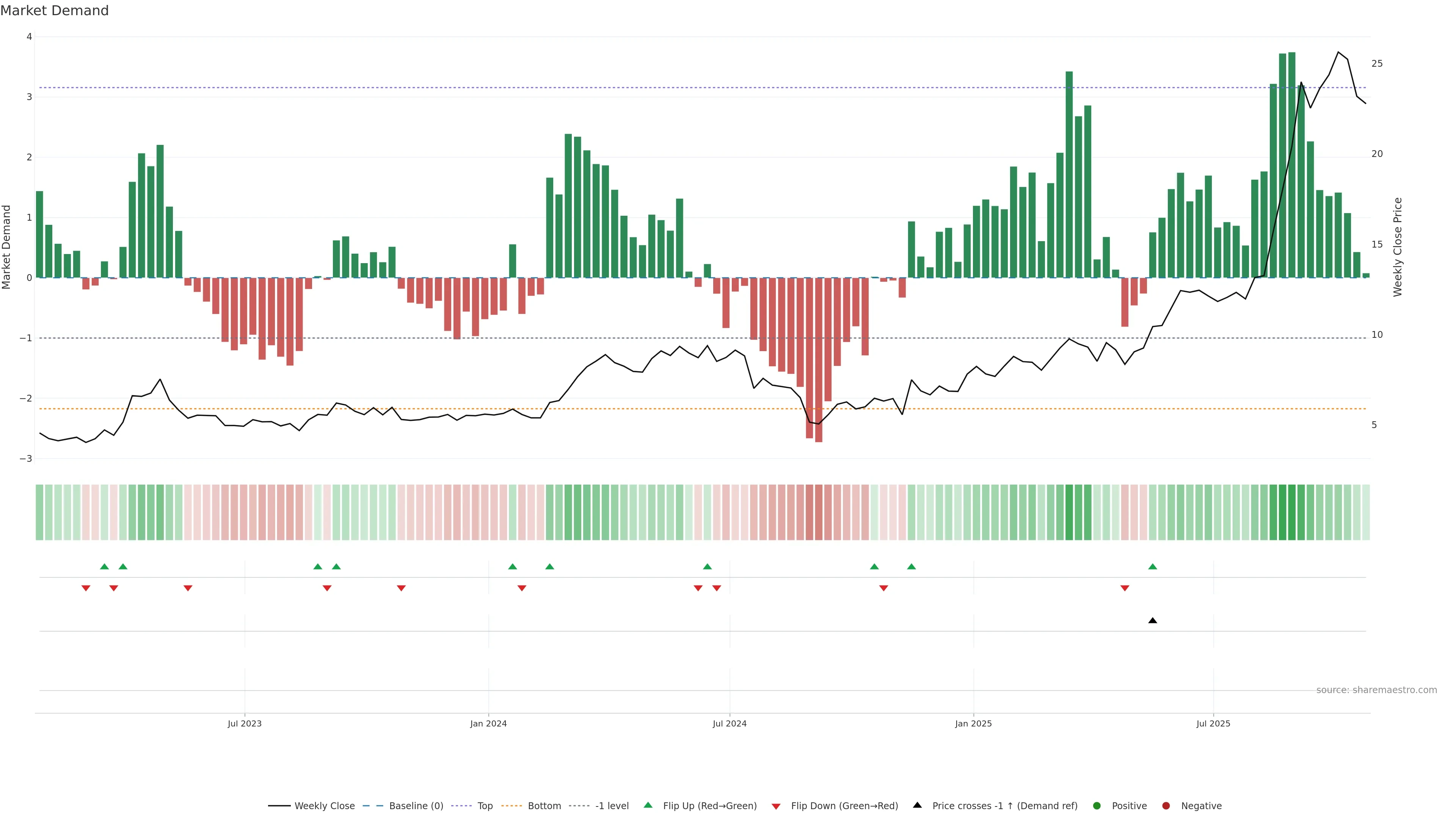The height and width of the screenshot is (819, 1456).
Task: Click the Jul 2024 x-axis label
Action: tap(729, 723)
